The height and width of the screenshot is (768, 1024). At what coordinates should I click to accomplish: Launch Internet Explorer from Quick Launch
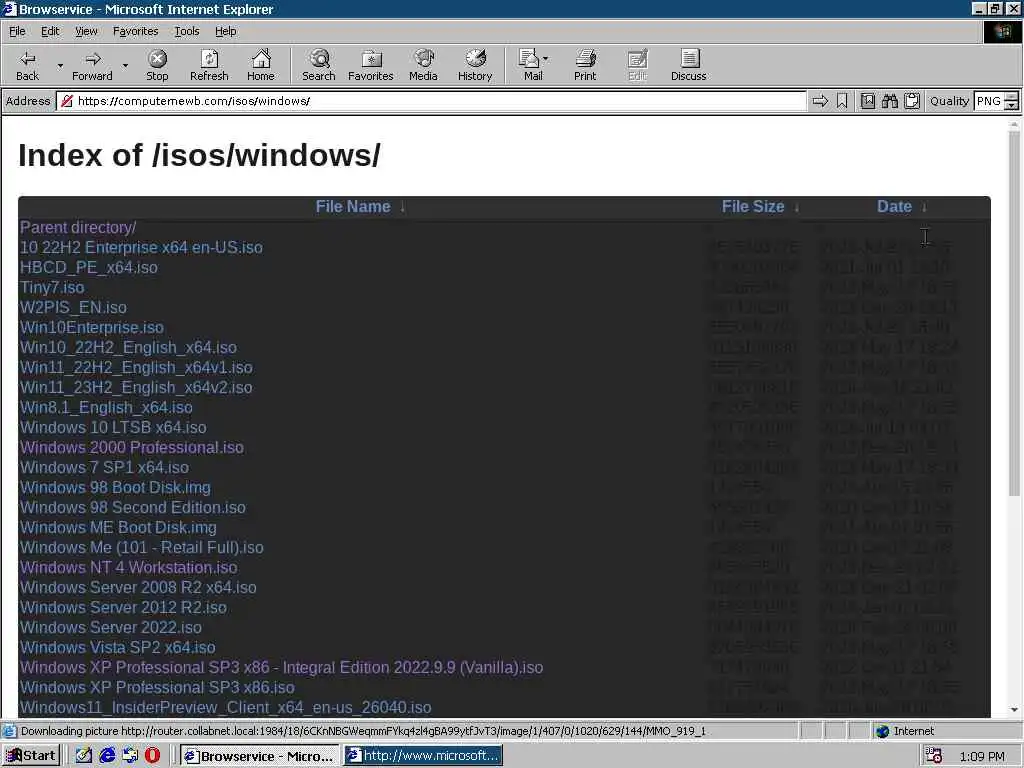pos(107,756)
